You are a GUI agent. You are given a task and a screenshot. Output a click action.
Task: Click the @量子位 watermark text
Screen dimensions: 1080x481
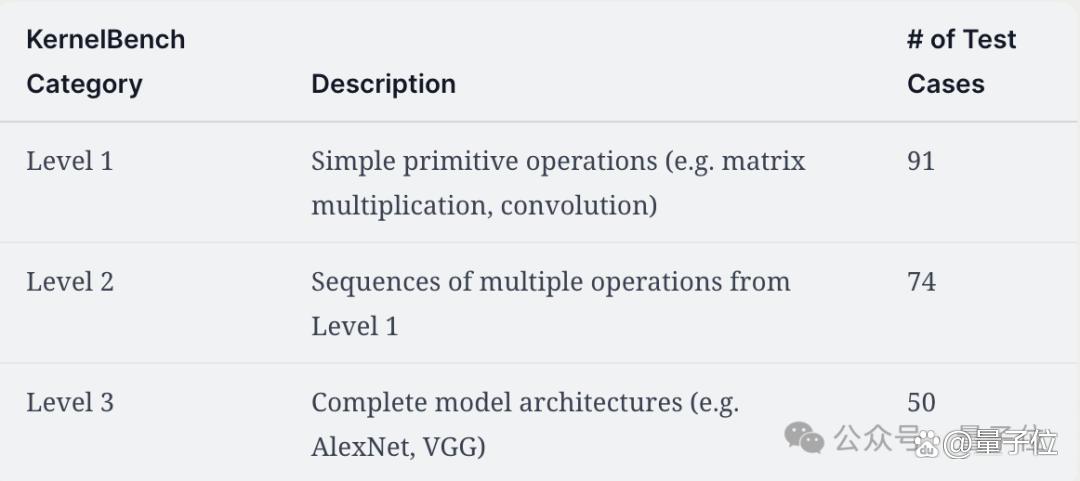[x=1000, y=442]
